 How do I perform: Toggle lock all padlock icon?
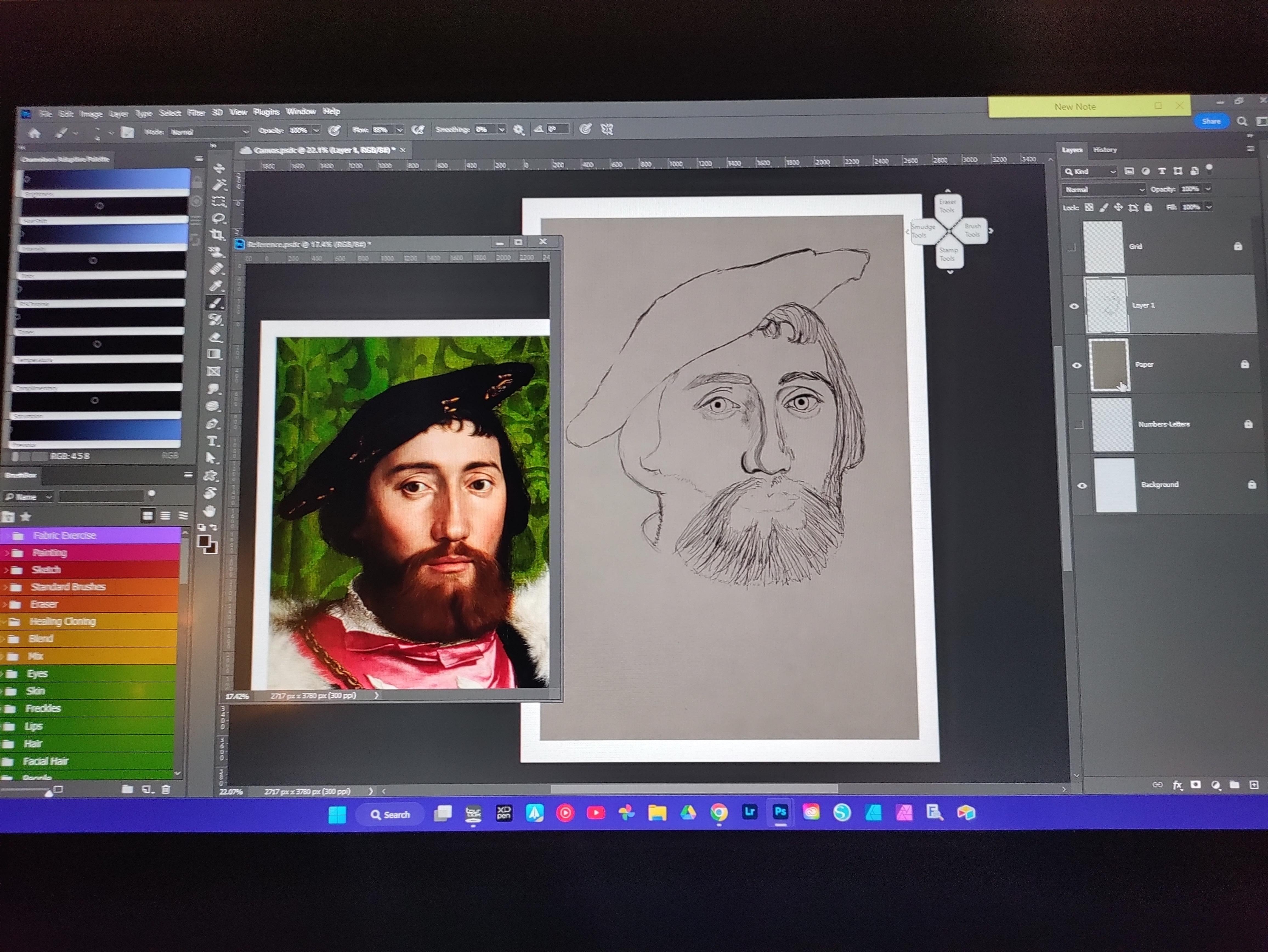point(1148,208)
